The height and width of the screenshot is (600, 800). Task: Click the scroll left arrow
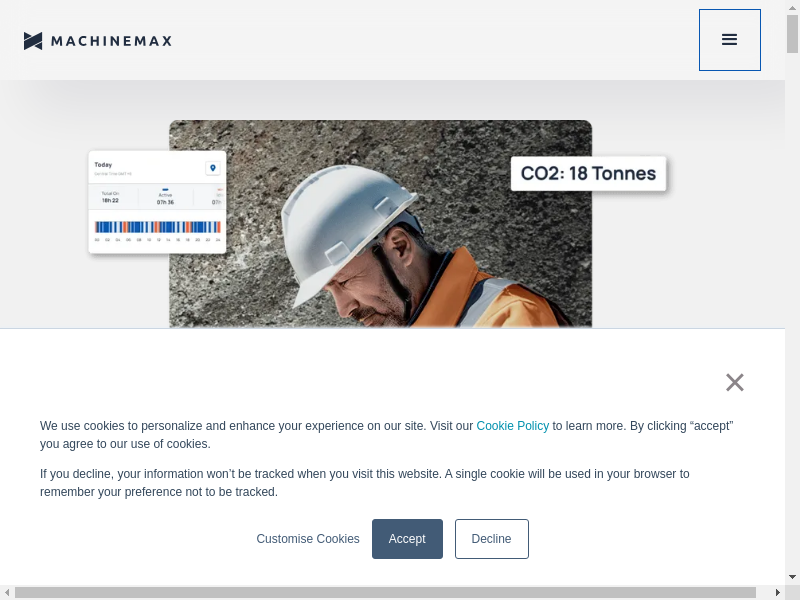pos(6,593)
